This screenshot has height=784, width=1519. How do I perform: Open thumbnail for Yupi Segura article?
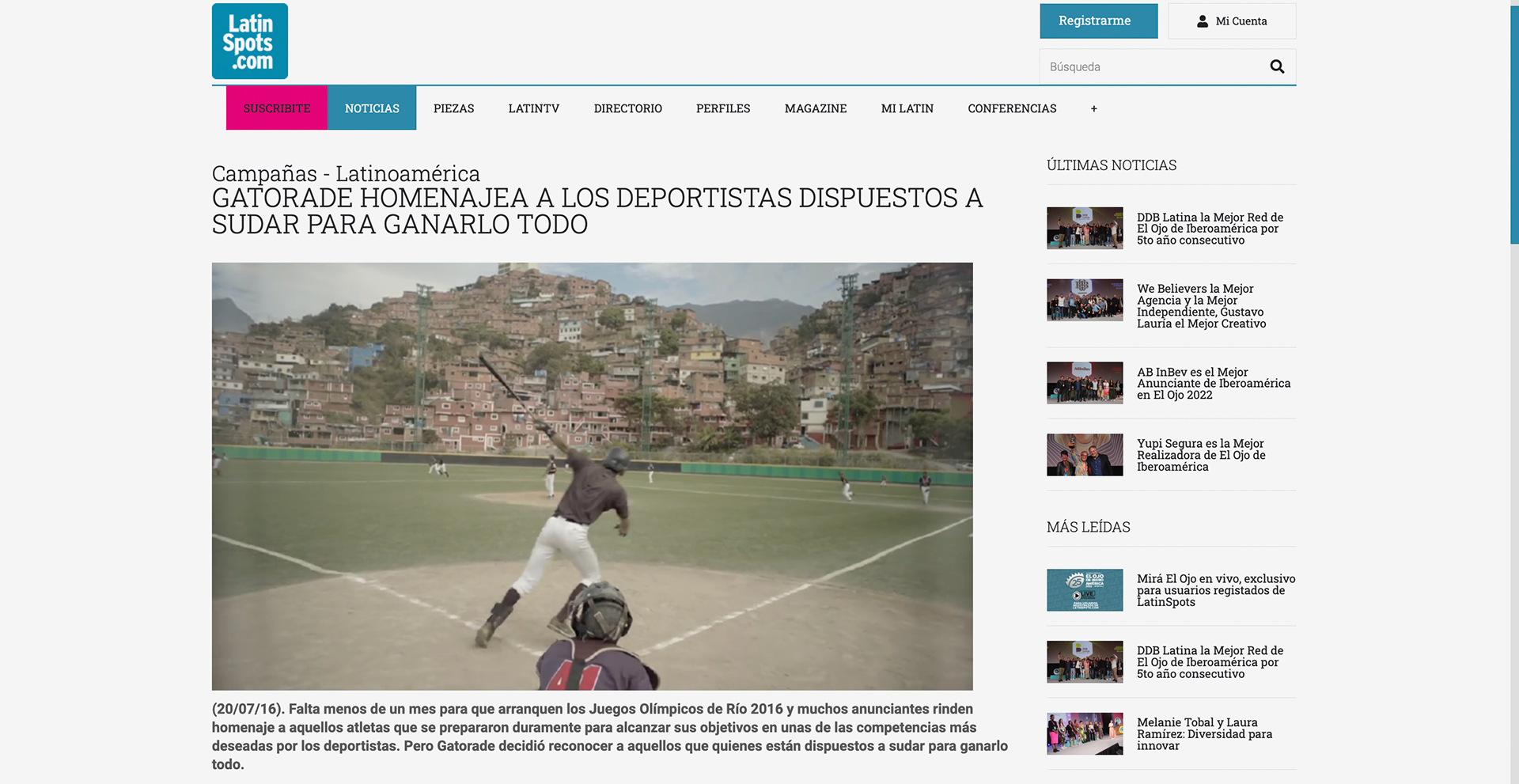(1085, 455)
